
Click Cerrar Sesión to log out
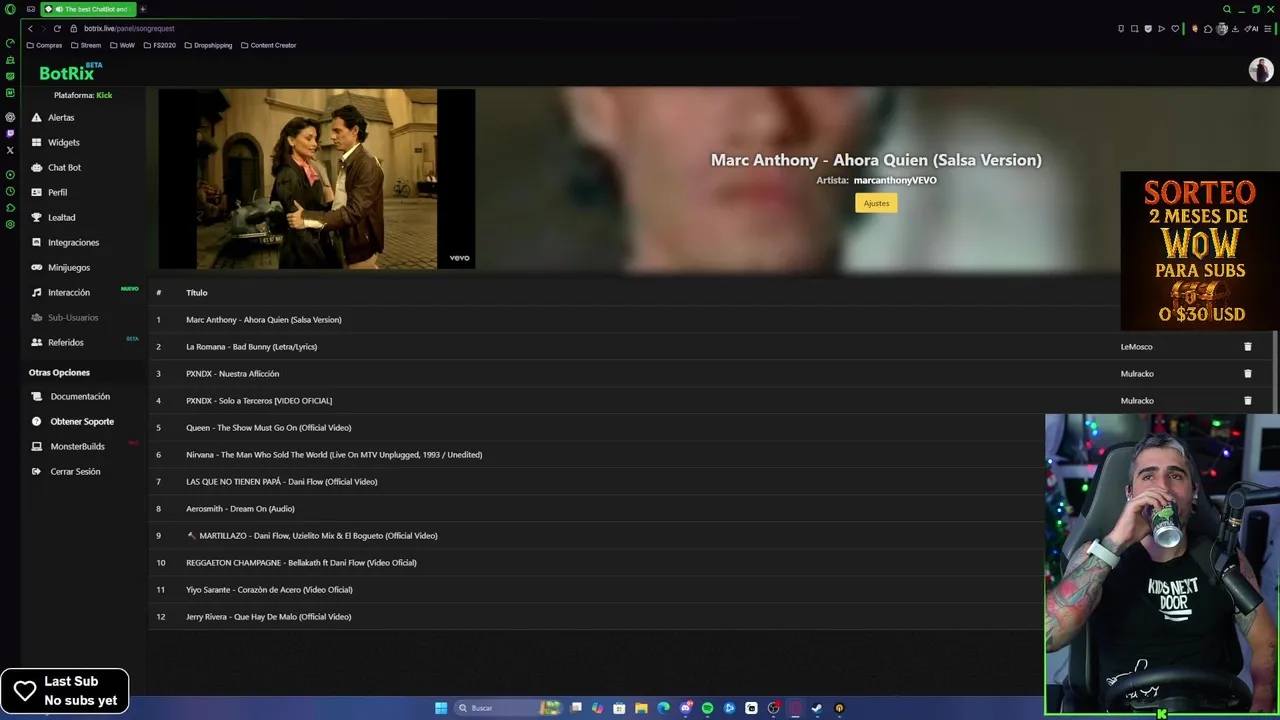(75, 472)
